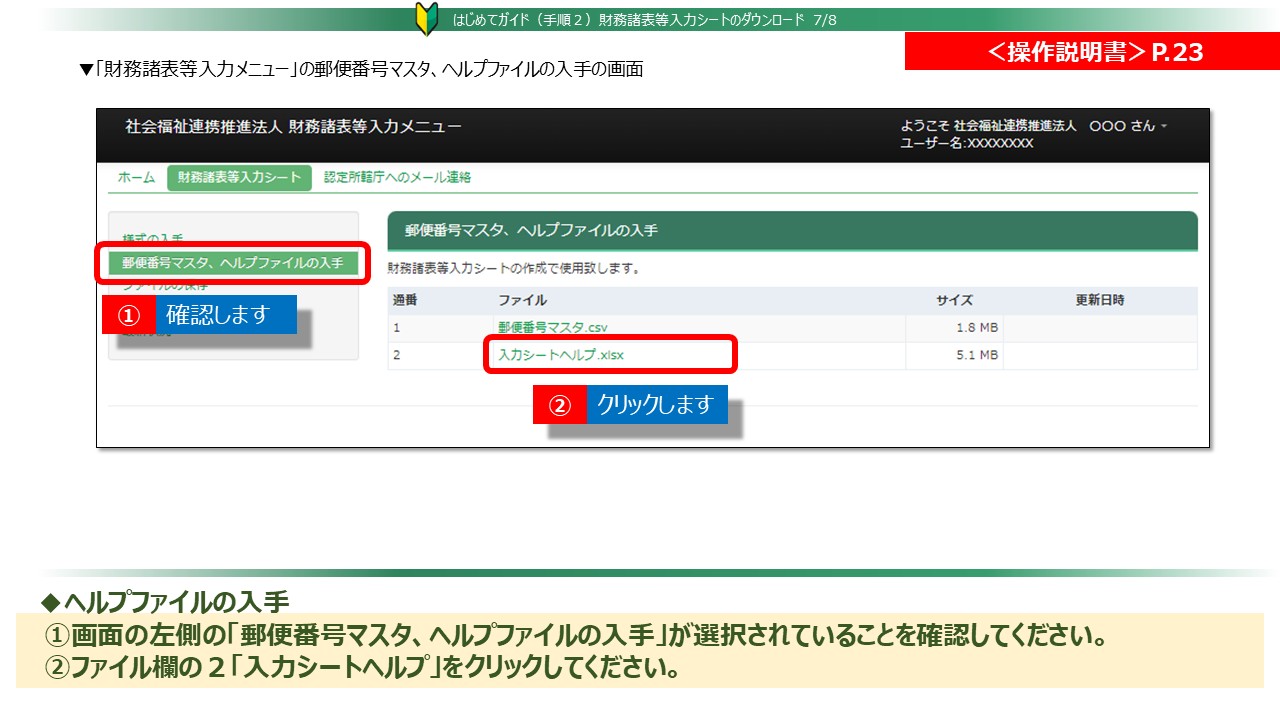Click the 更新日時 column header
The height and width of the screenshot is (720, 1280).
1099,300
